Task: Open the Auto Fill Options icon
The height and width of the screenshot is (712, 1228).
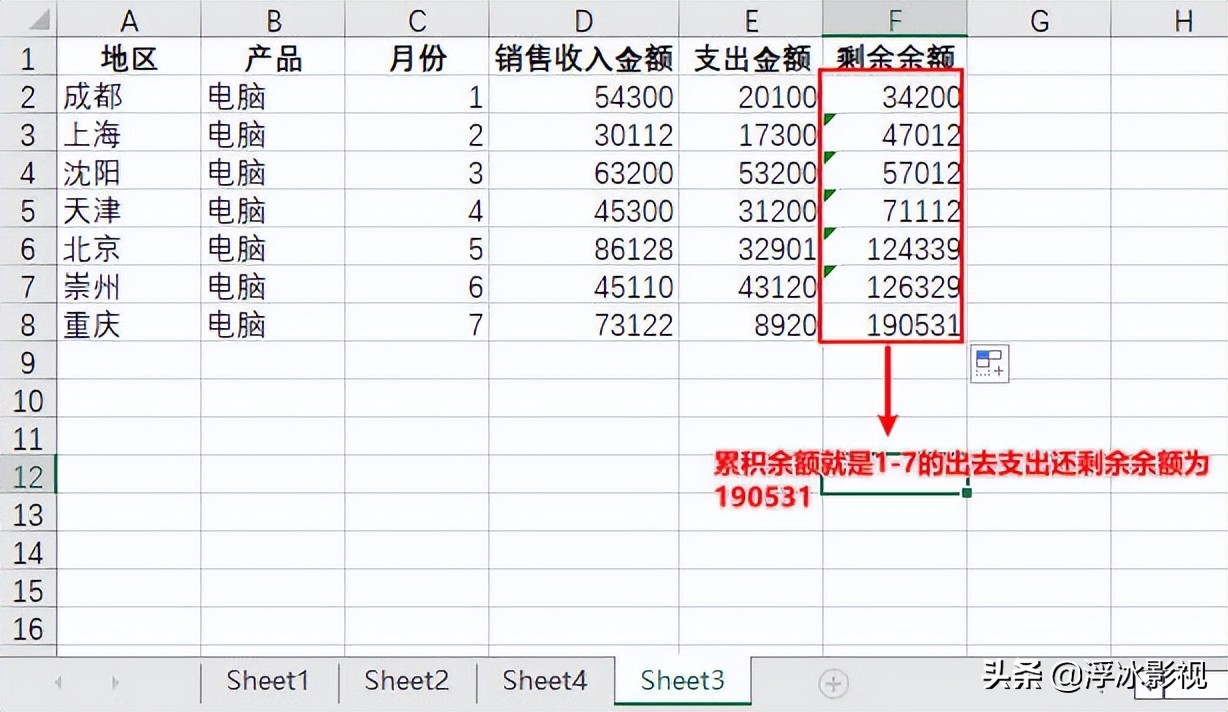Action: pyautogui.click(x=990, y=363)
